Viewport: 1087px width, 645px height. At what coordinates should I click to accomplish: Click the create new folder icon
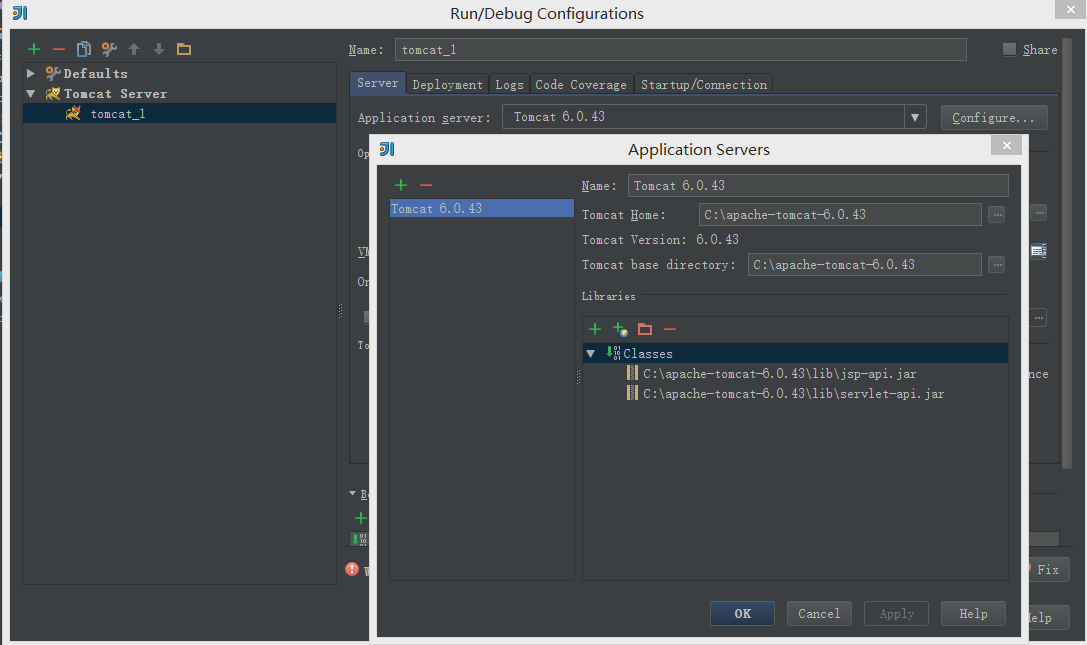coord(184,49)
